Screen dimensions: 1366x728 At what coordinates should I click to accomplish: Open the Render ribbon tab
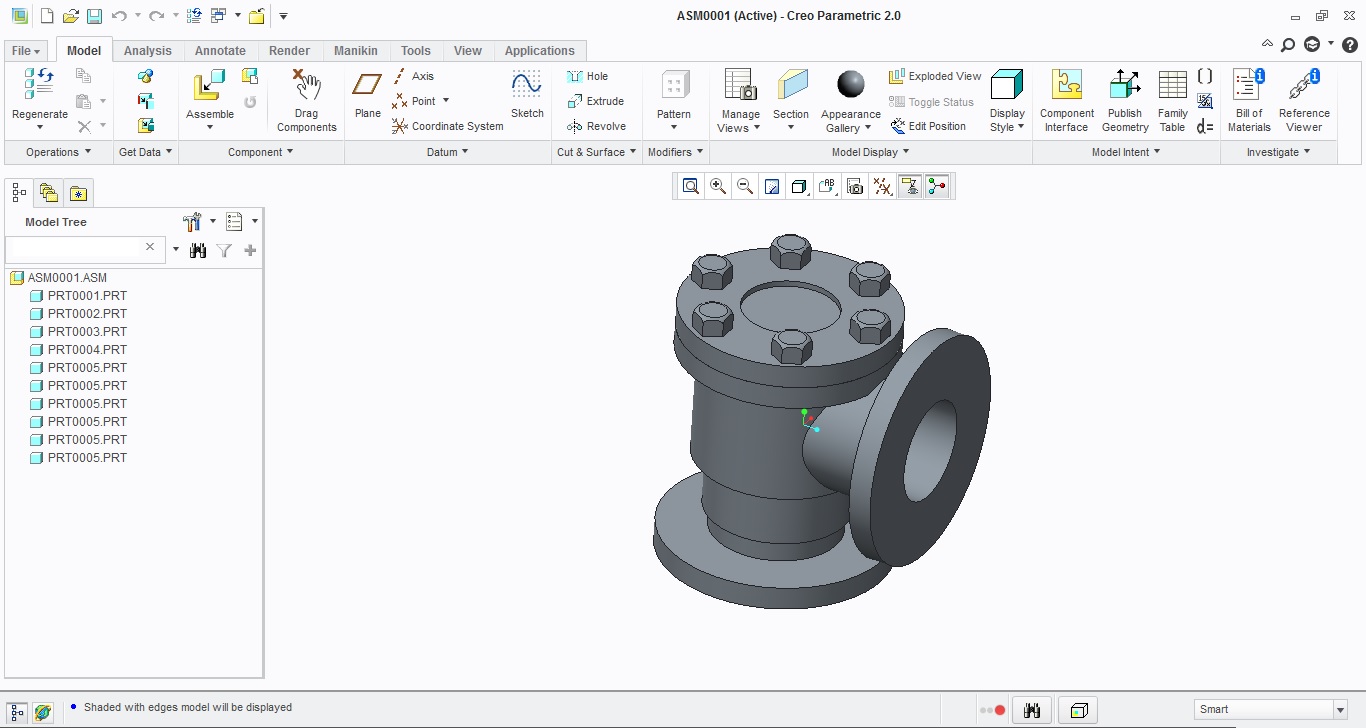point(290,51)
